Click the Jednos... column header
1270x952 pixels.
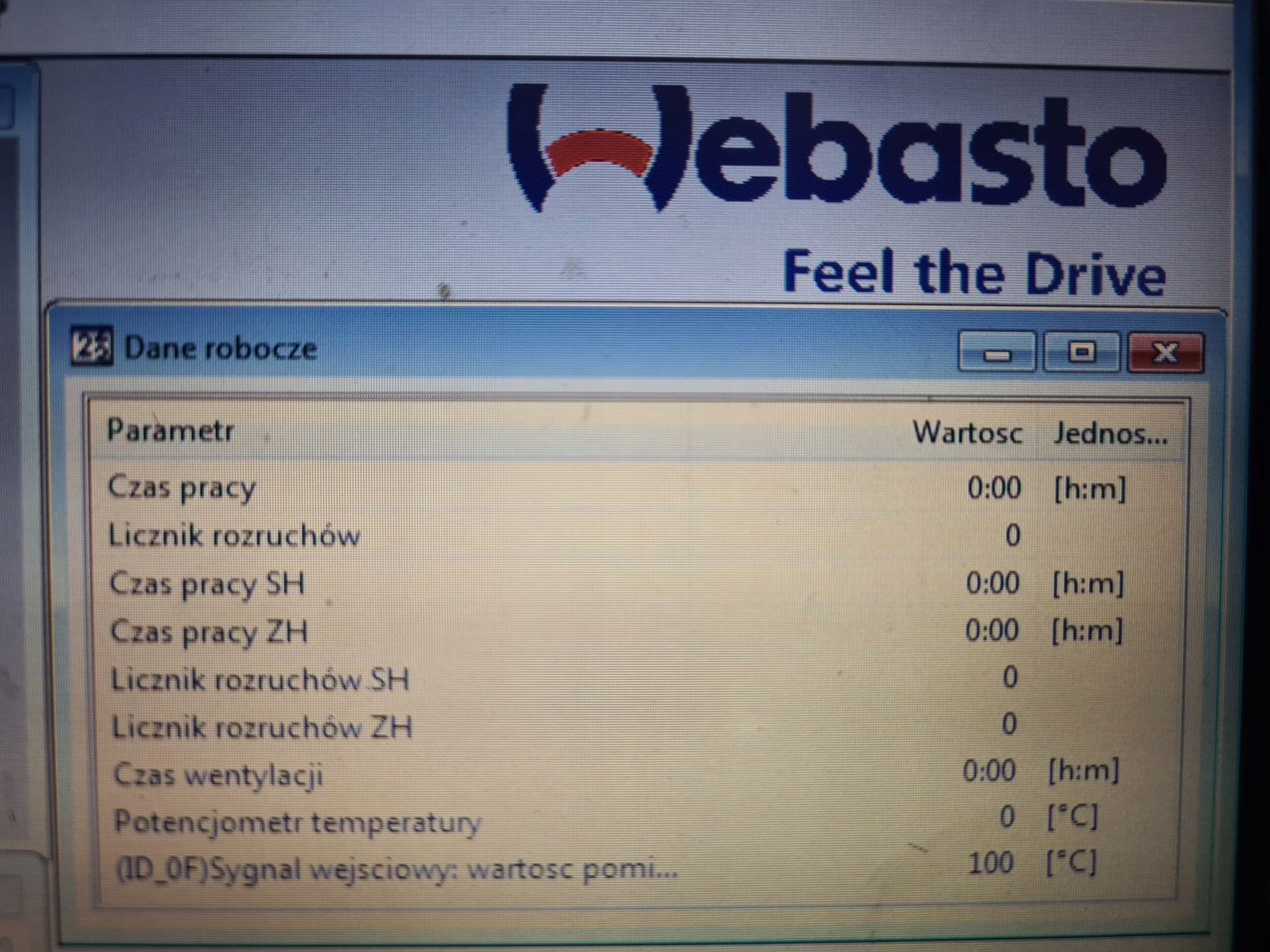[x=1110, y=434]
